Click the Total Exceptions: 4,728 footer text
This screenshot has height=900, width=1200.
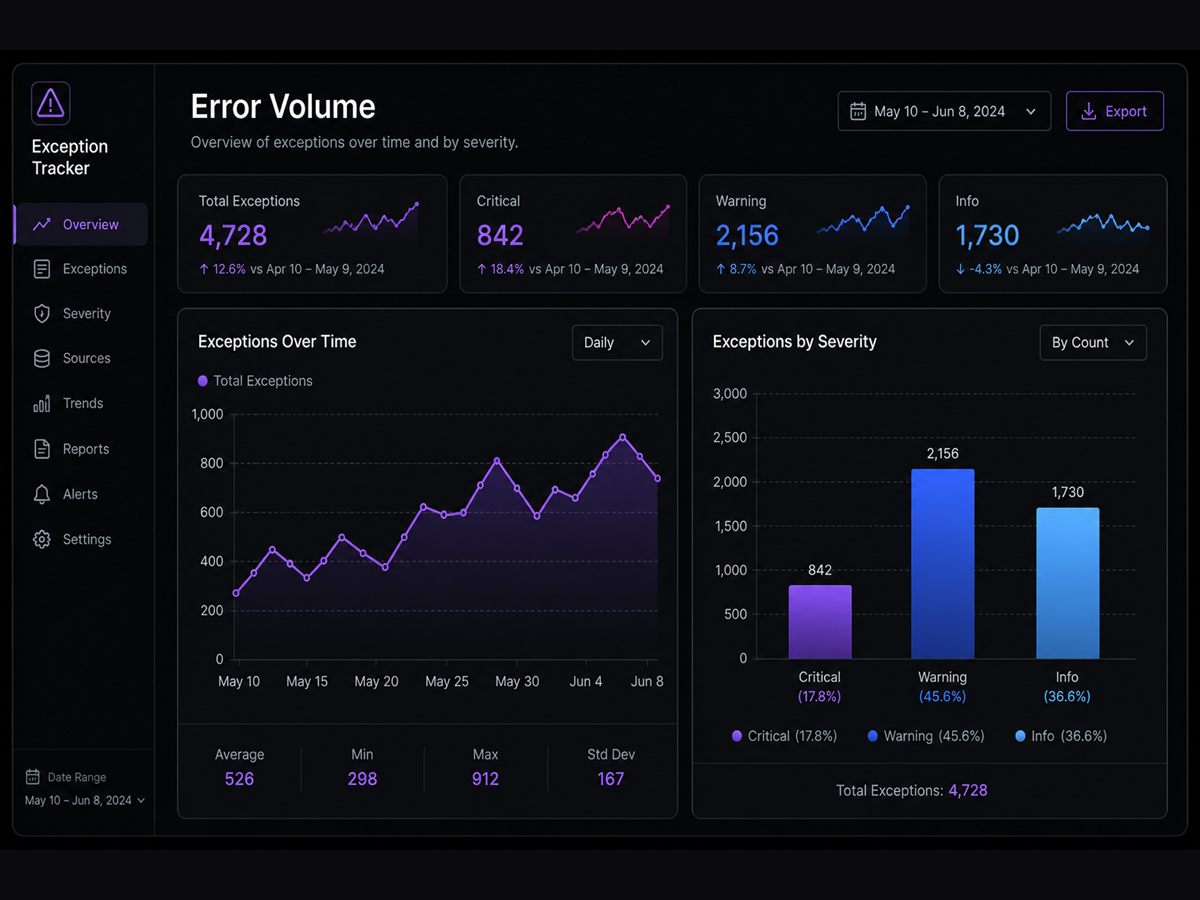tap(912, 790)
